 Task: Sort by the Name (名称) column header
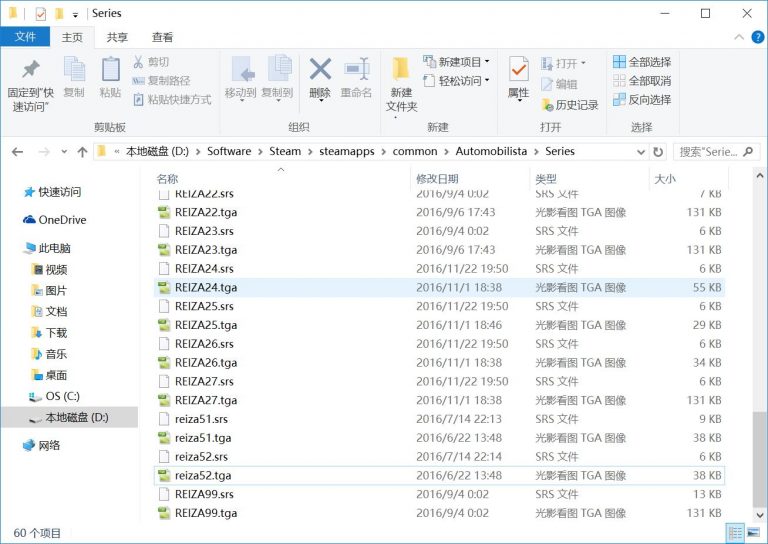point(280,178)
